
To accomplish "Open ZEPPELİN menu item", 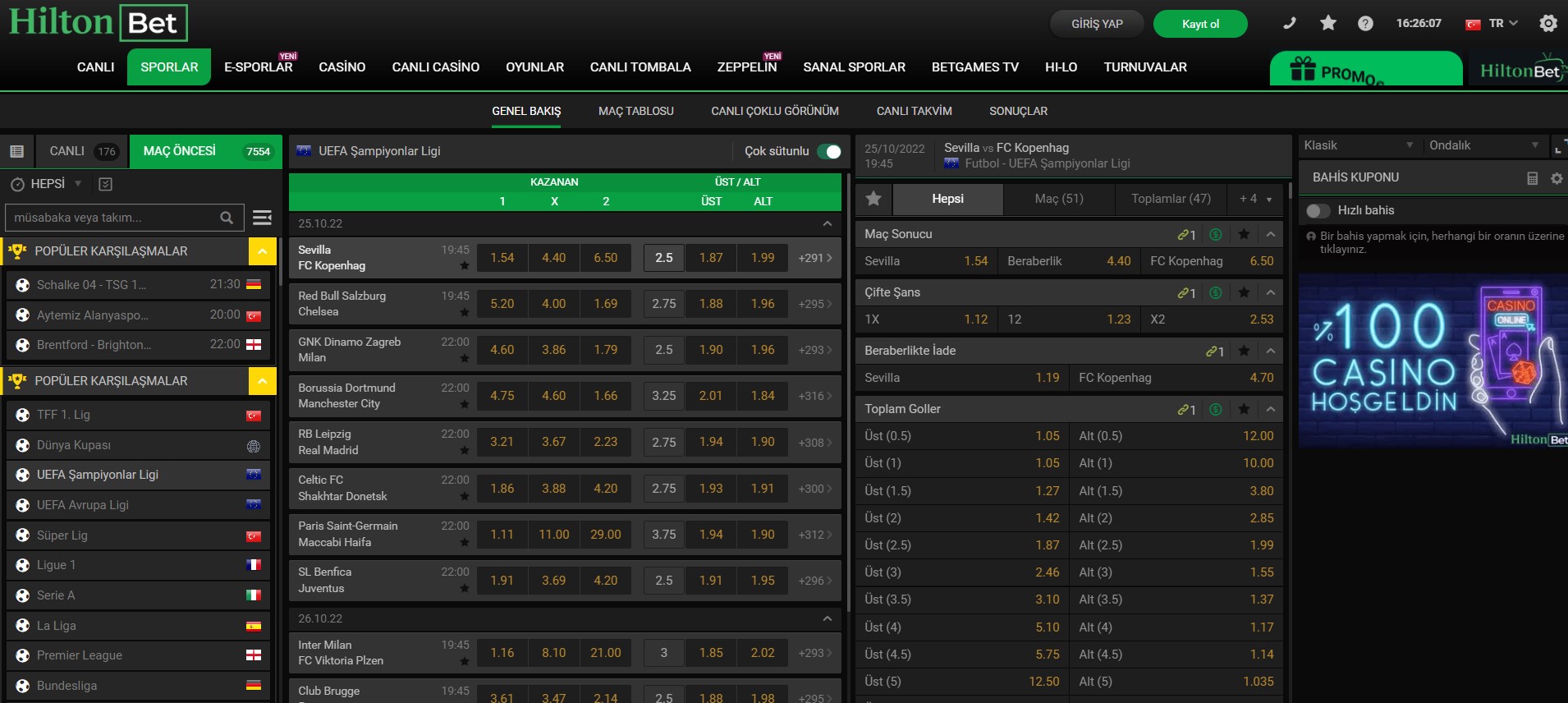I will (747, 67).
